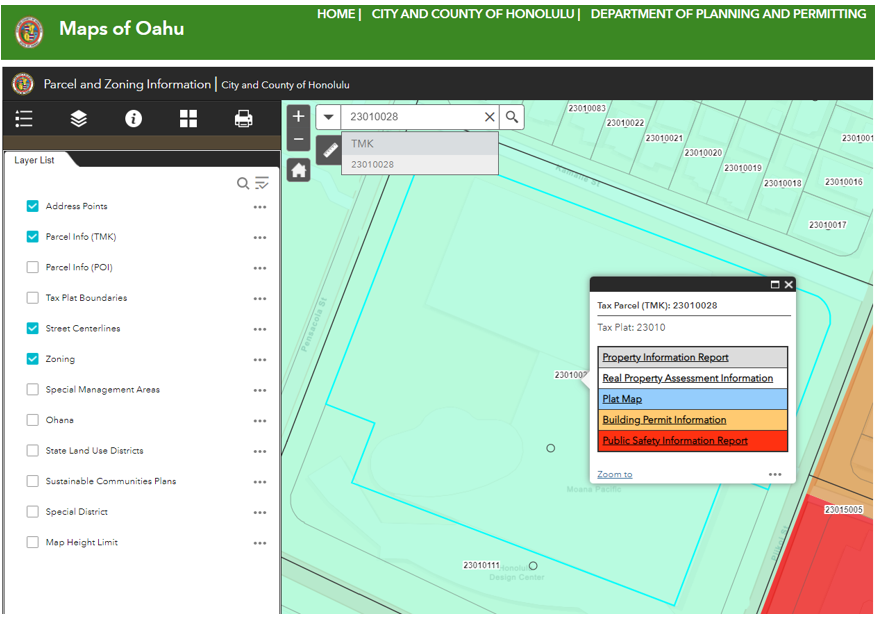This screenshot has width=875, height=618.
Task: Select HOME in the top navigation
Action: (335, 14)
